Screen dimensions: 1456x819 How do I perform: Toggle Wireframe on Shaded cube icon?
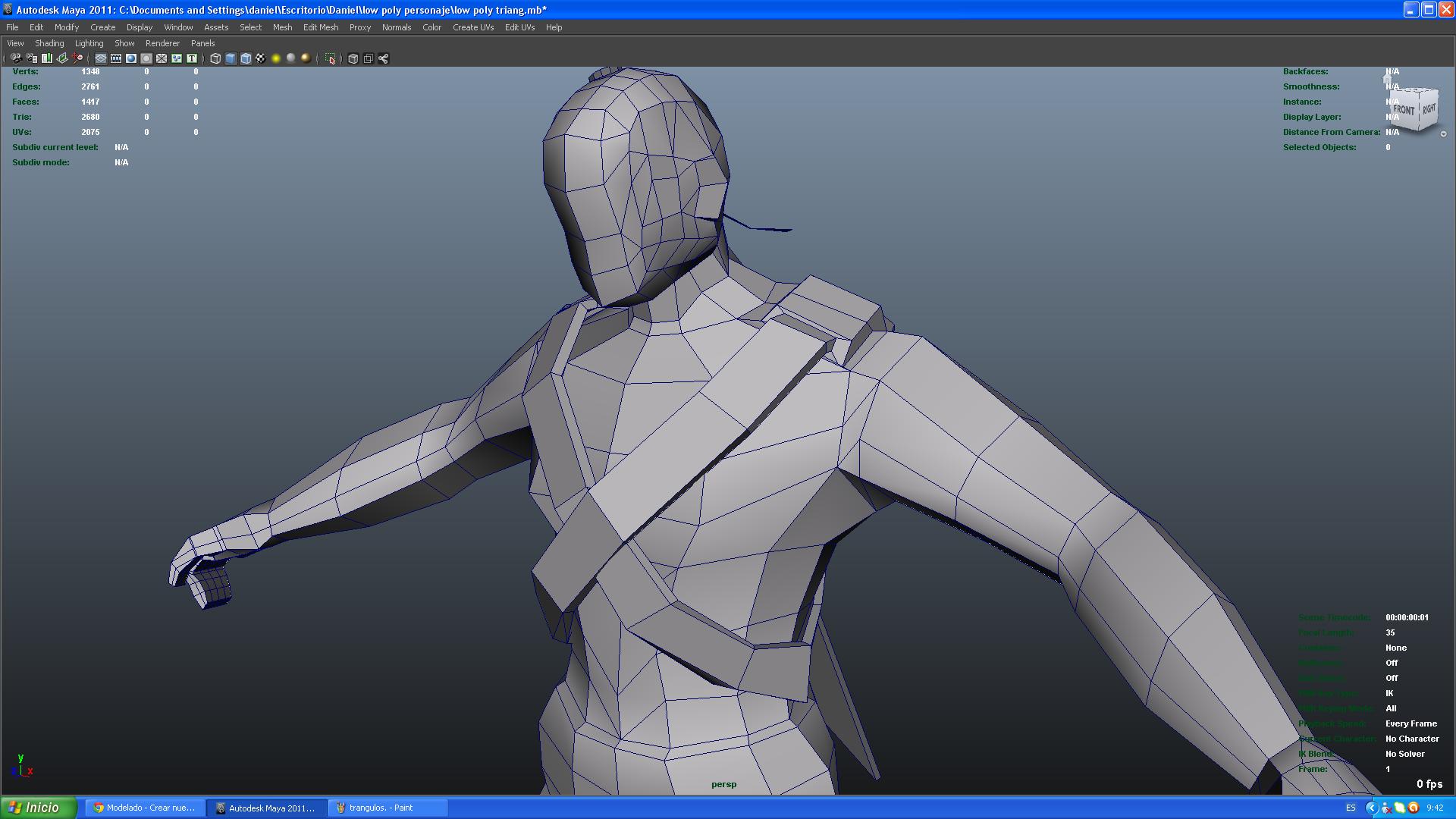click(x=246, y=58)
